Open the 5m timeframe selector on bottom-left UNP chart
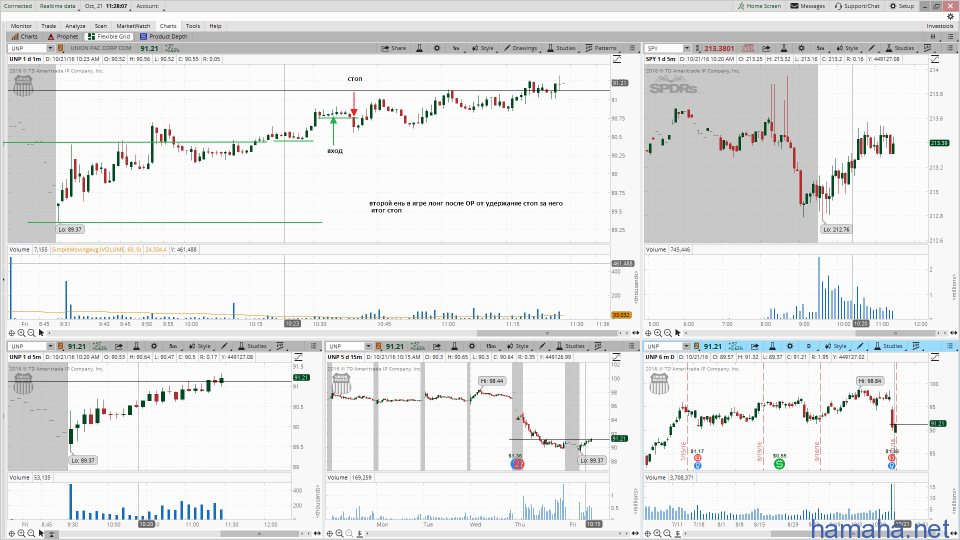 (173, 346)
